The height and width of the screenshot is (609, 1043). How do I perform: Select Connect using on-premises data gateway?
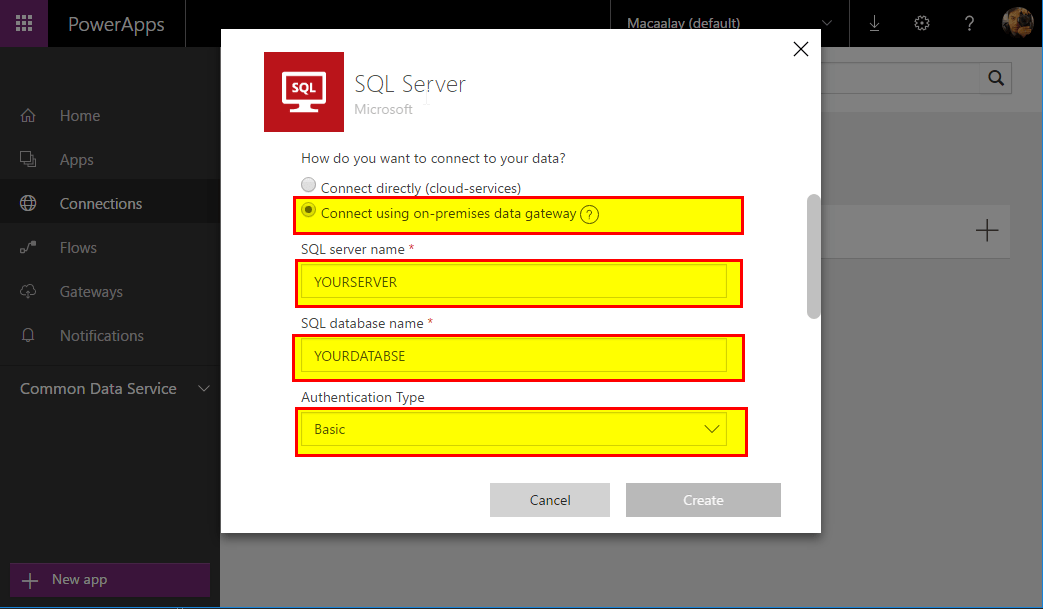pos(308,210)
